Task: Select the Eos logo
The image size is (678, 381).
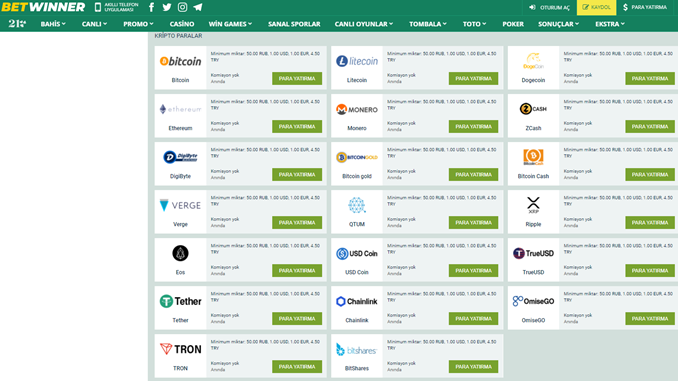Action: pos(180,253)
